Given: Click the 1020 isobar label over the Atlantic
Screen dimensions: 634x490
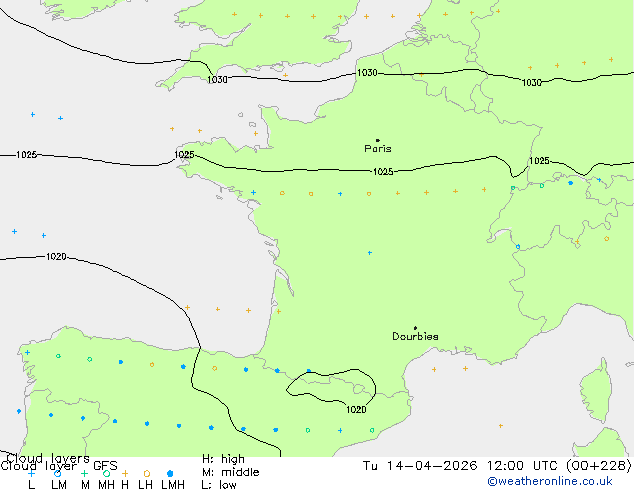Looking at the screenshot, I should (x=56, y=257).
